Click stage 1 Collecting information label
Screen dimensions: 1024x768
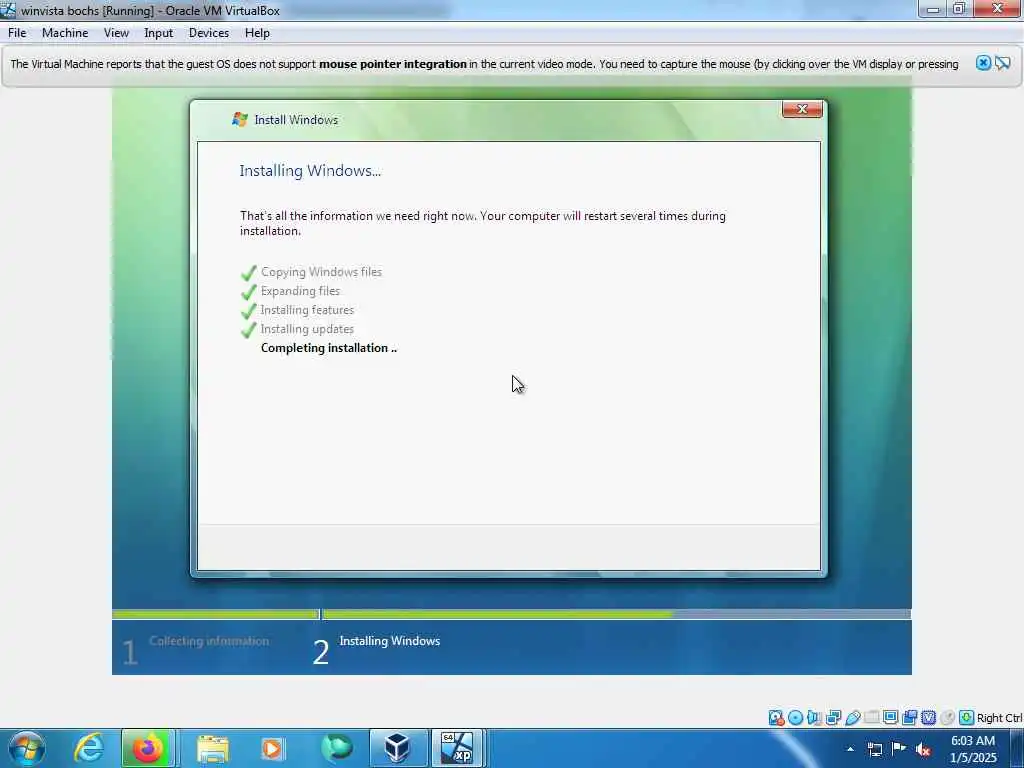pyautogui.click(x=209, y=641)
